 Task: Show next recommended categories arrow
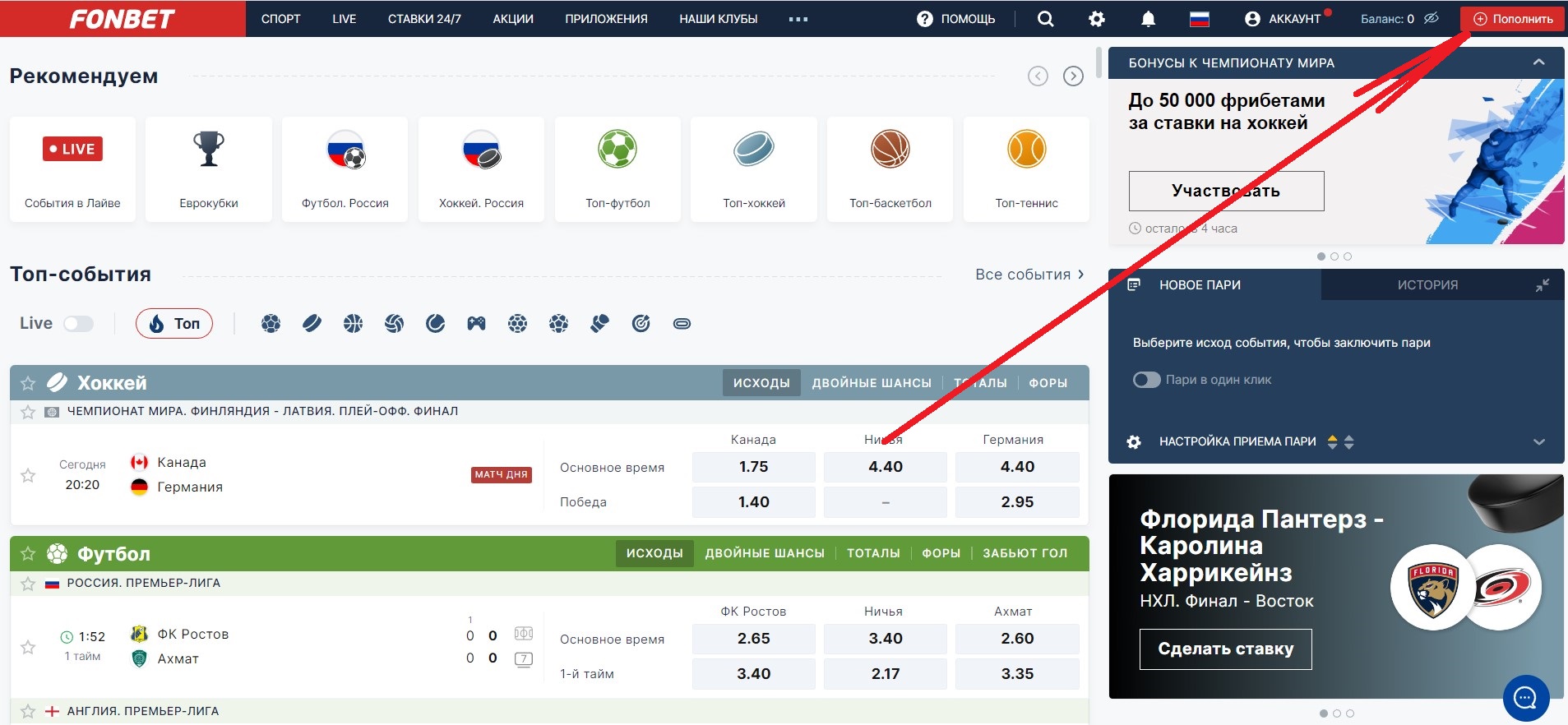click(x=1073, y=76)
